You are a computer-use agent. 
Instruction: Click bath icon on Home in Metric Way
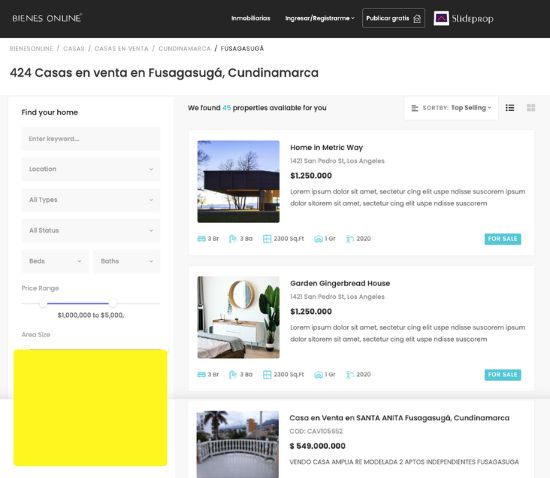coord(232,239)
